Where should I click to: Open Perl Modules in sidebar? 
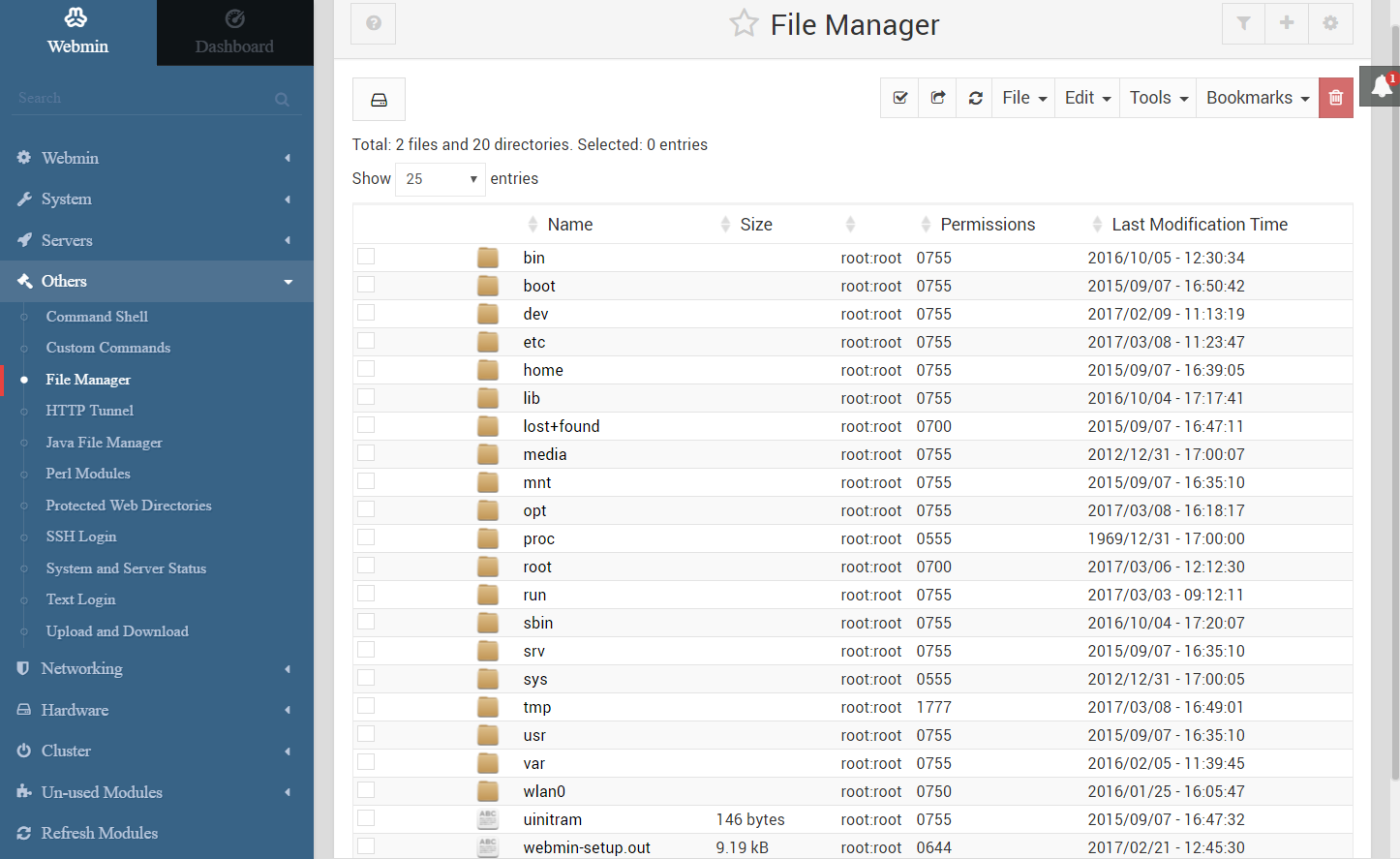[x=88, y=474]
